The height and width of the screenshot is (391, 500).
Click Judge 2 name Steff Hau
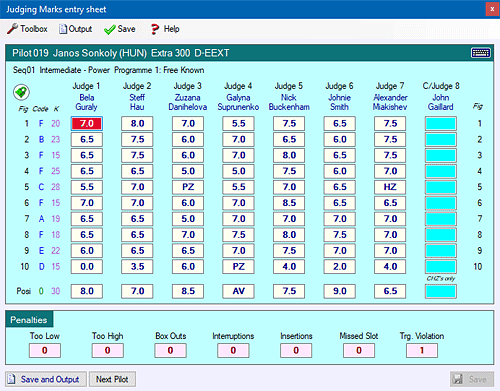click(137, 102)
